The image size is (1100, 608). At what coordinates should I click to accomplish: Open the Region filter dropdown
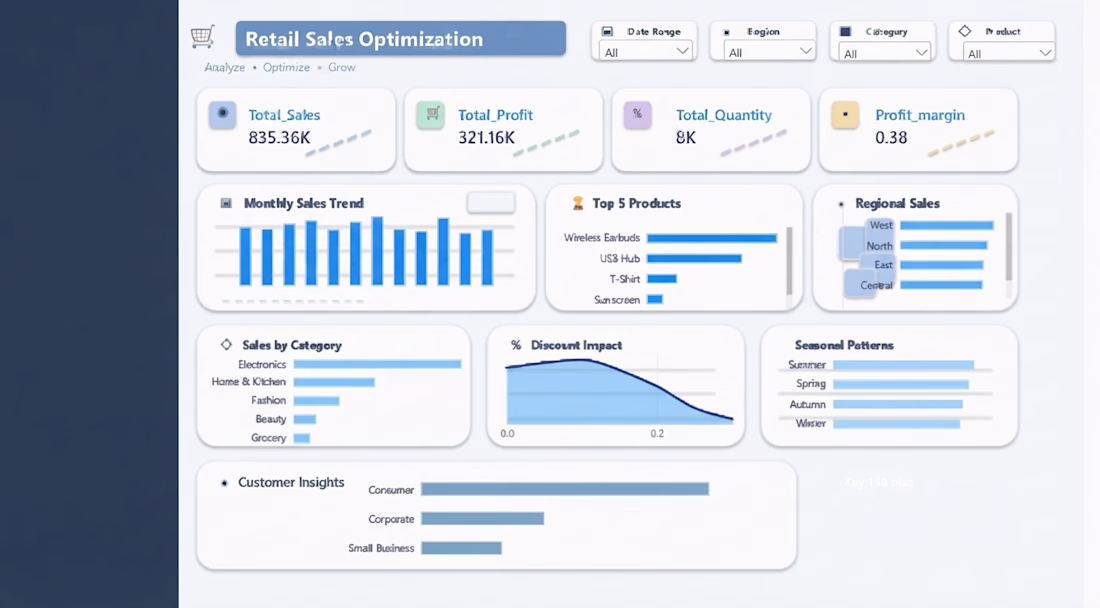click(x=769, y=52)
